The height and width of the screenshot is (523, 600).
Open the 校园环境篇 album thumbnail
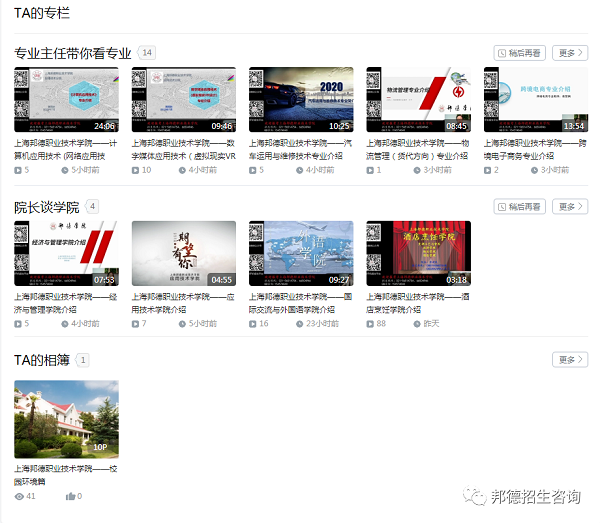[66, 419]
